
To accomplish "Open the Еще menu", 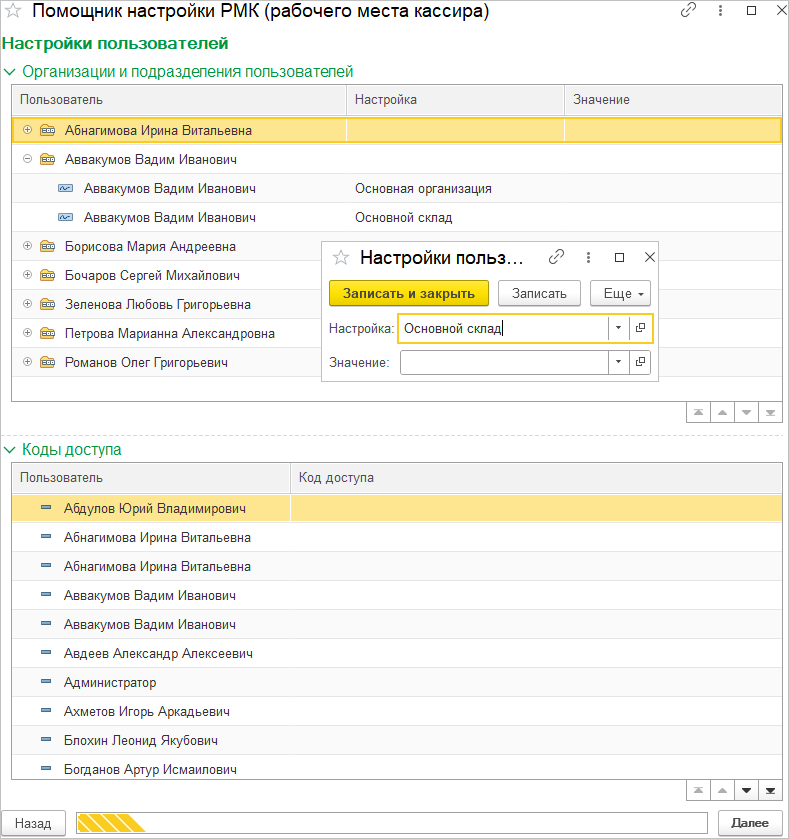I will pos(621,293).
